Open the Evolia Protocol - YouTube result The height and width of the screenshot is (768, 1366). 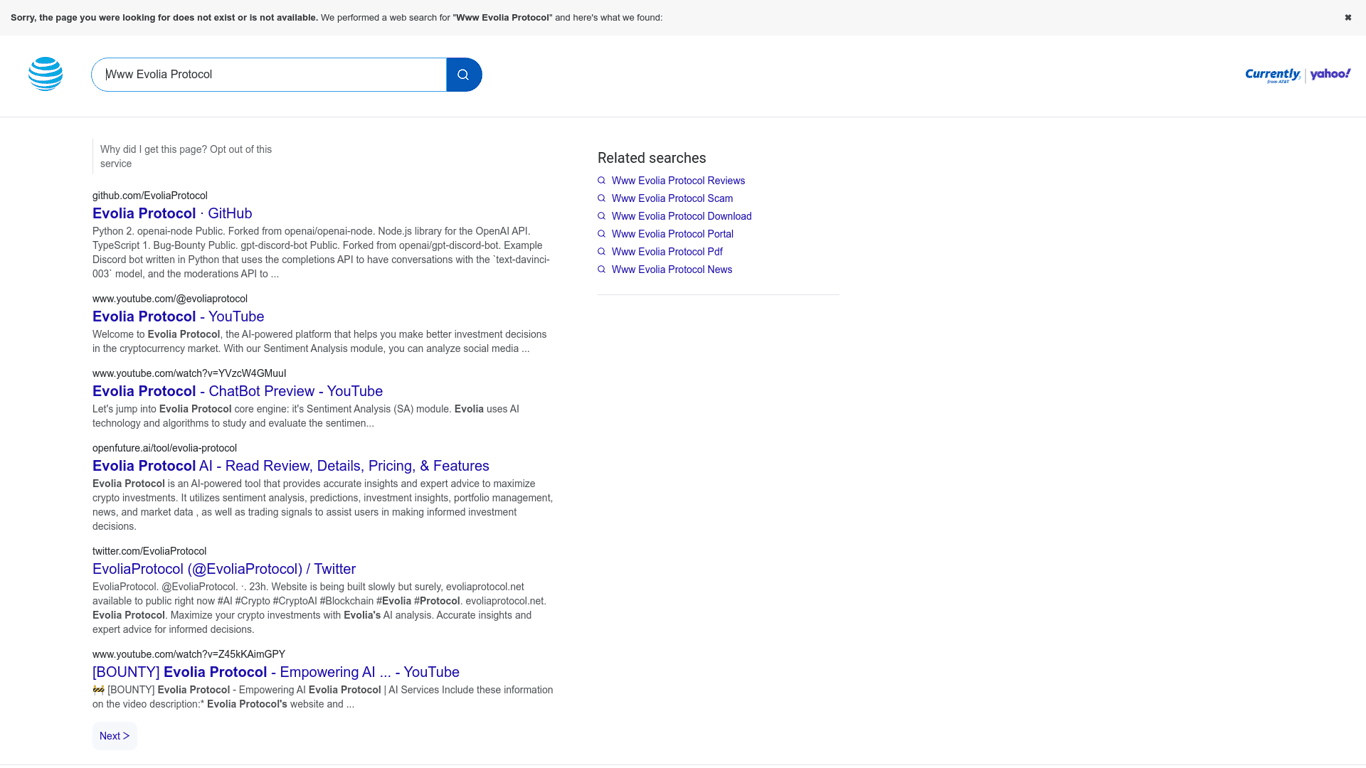178,317
